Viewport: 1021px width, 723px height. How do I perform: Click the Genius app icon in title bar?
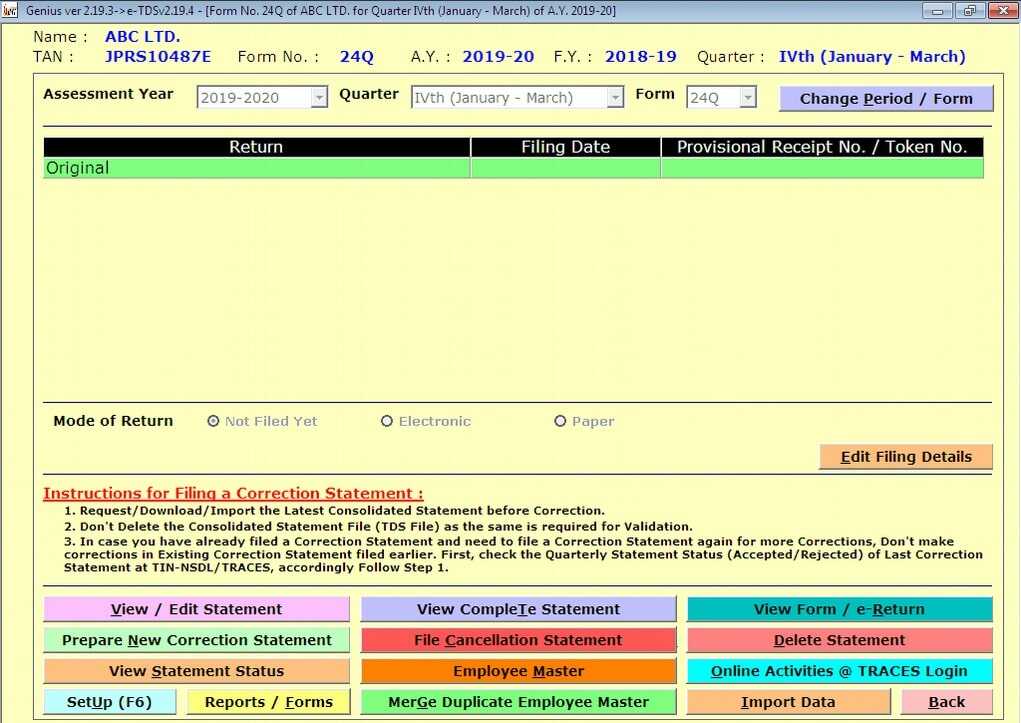coord(10,10)
